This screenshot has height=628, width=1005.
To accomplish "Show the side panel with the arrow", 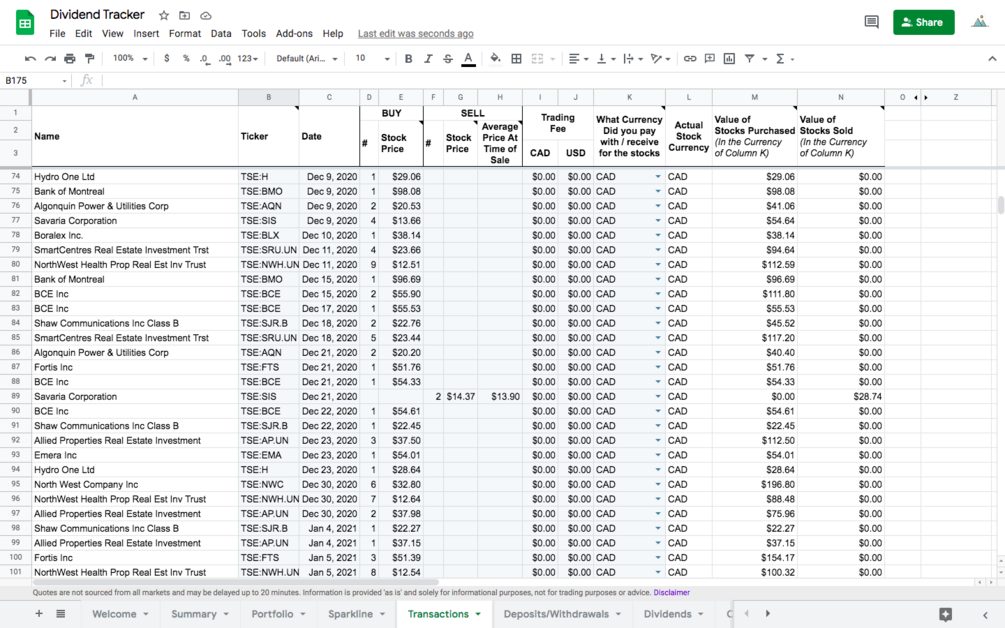I will [986, 615].
